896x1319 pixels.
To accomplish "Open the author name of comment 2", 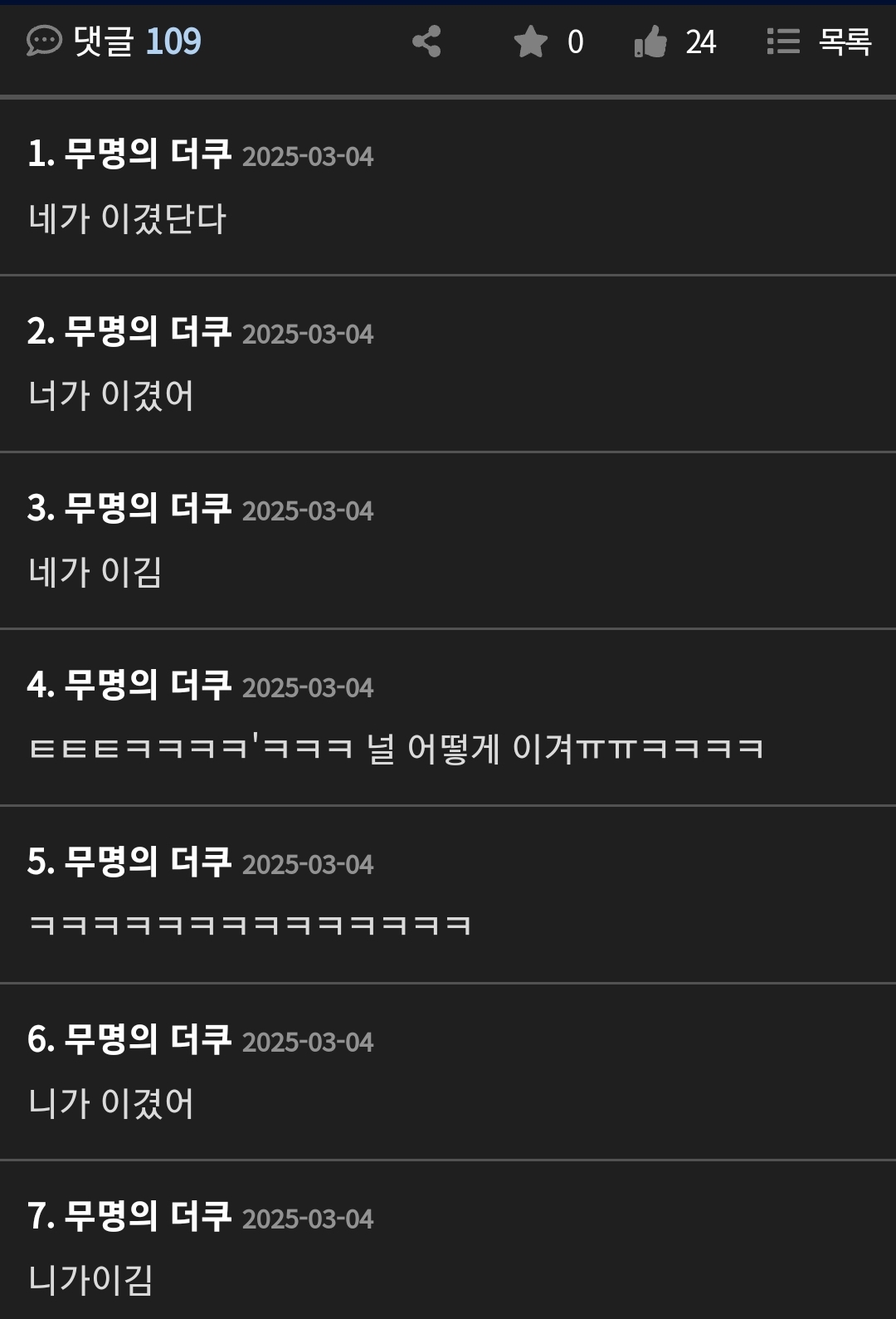I will coord(148,332).
